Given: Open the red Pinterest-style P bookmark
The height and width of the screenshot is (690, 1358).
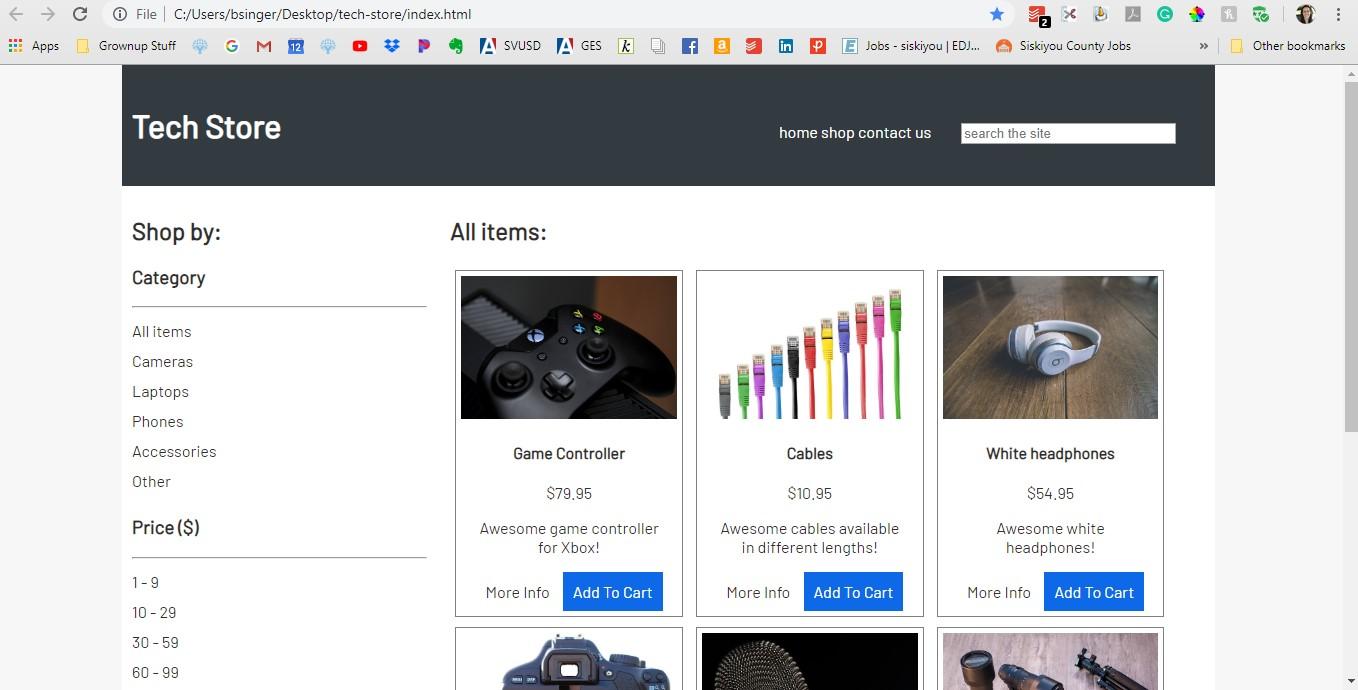Looking at the screenshot, I should (x=818, y=45).
